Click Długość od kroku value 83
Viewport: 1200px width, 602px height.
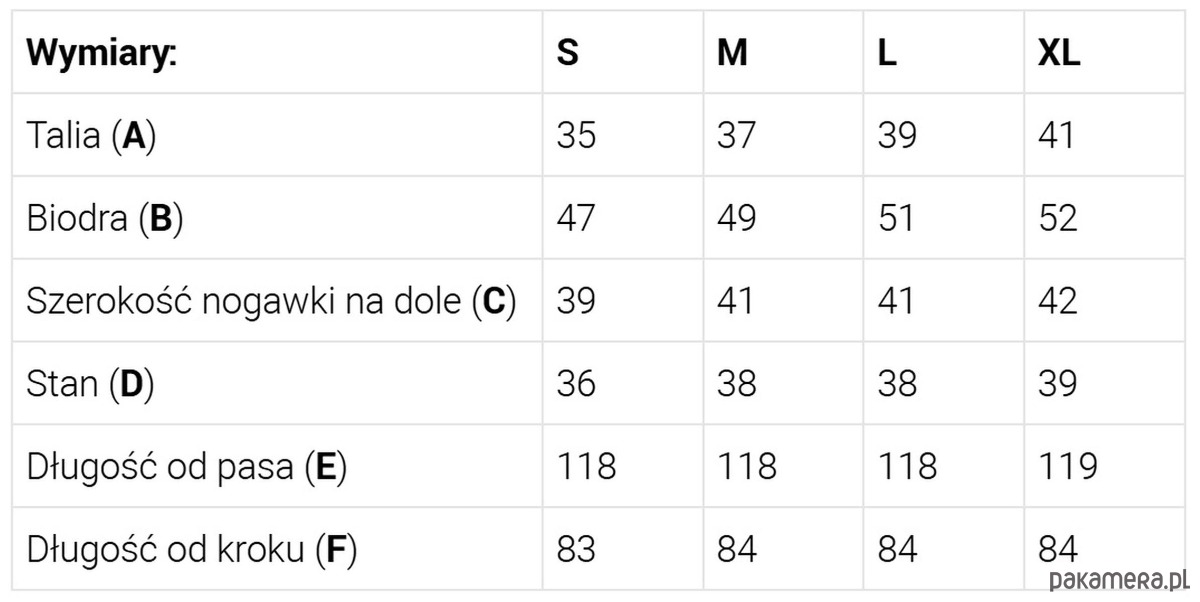(x=576, y=550)
